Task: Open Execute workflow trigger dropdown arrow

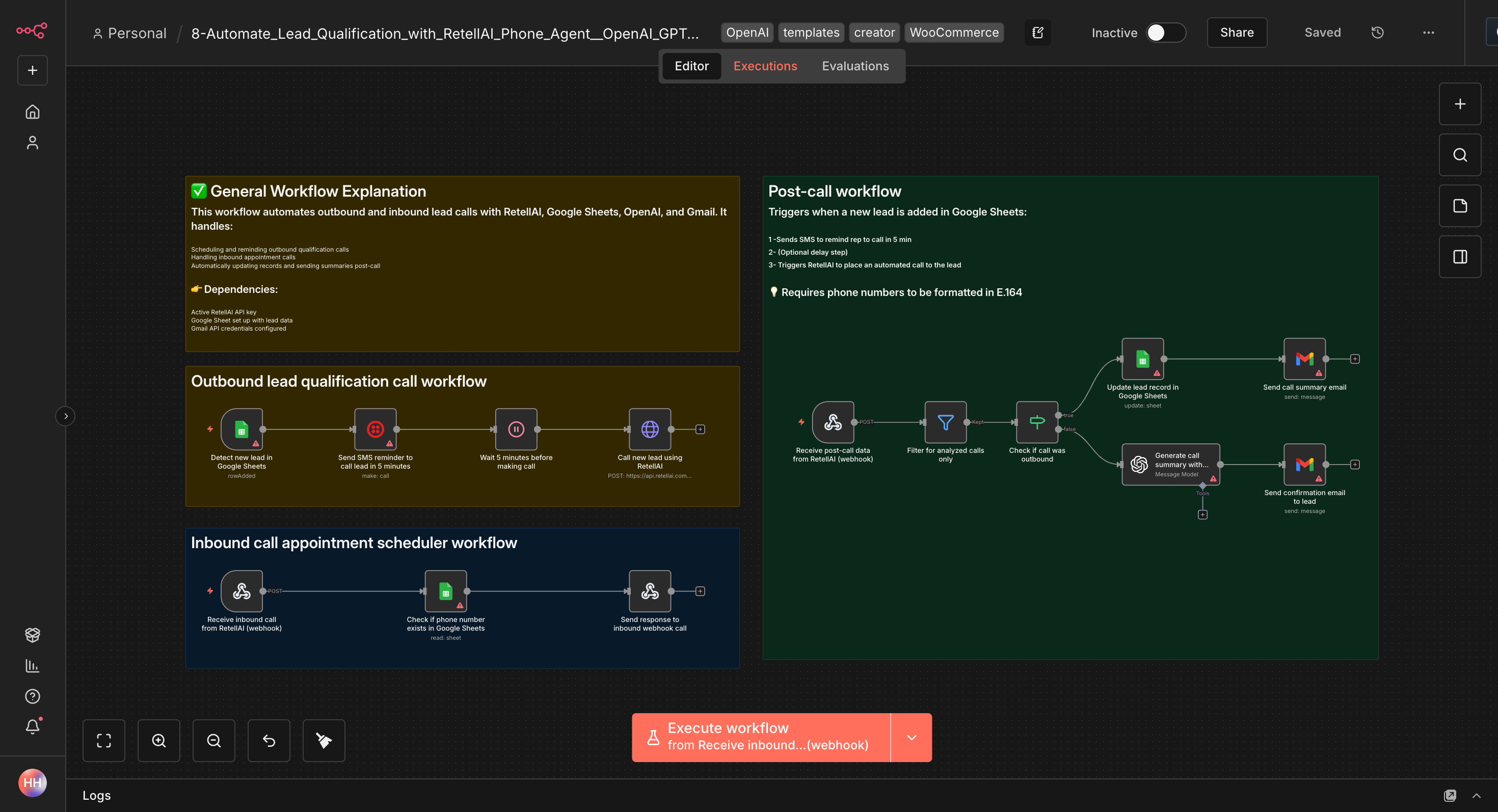Action: click(911, 737)
